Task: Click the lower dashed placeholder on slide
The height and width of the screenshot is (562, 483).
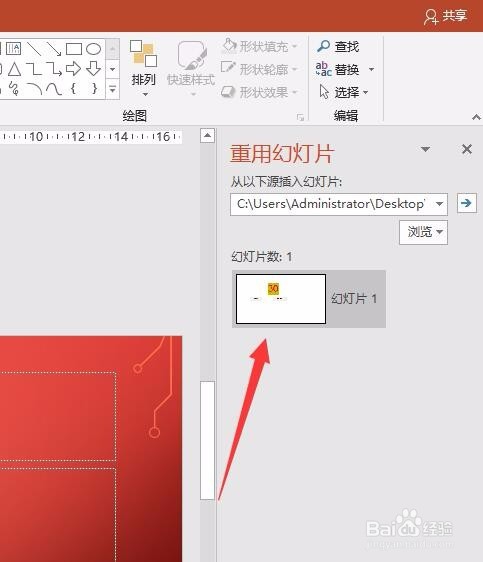Action: tap(58, 515)
